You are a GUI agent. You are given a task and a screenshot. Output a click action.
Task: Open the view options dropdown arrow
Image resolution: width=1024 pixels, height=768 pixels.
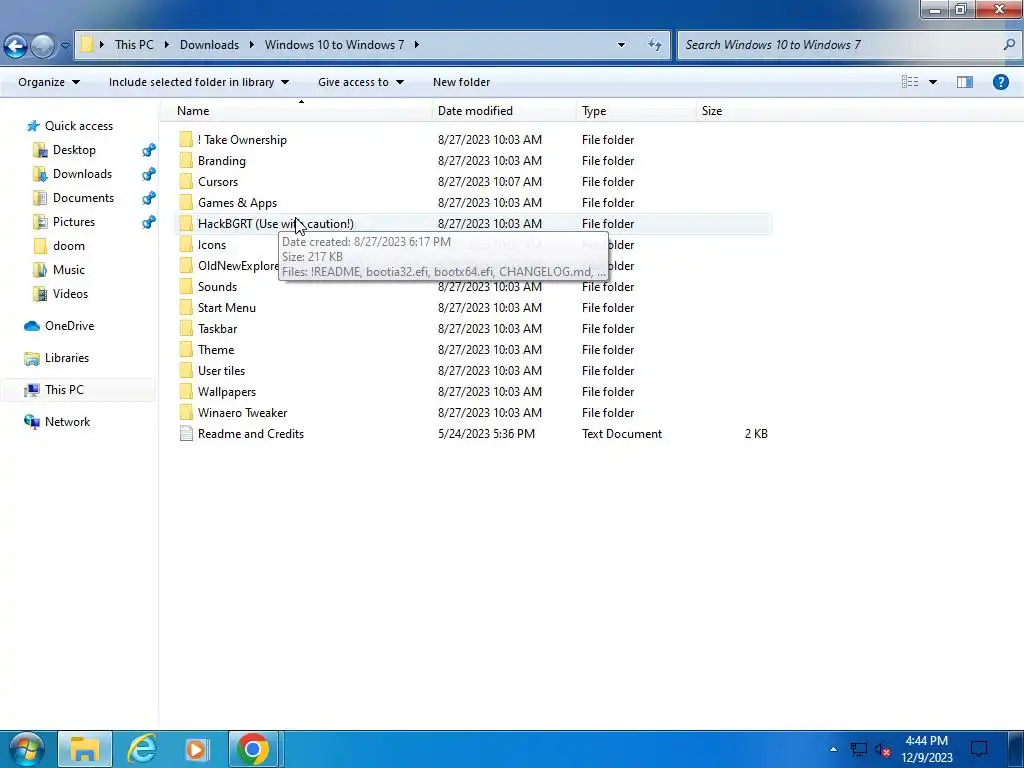(933, 82)
